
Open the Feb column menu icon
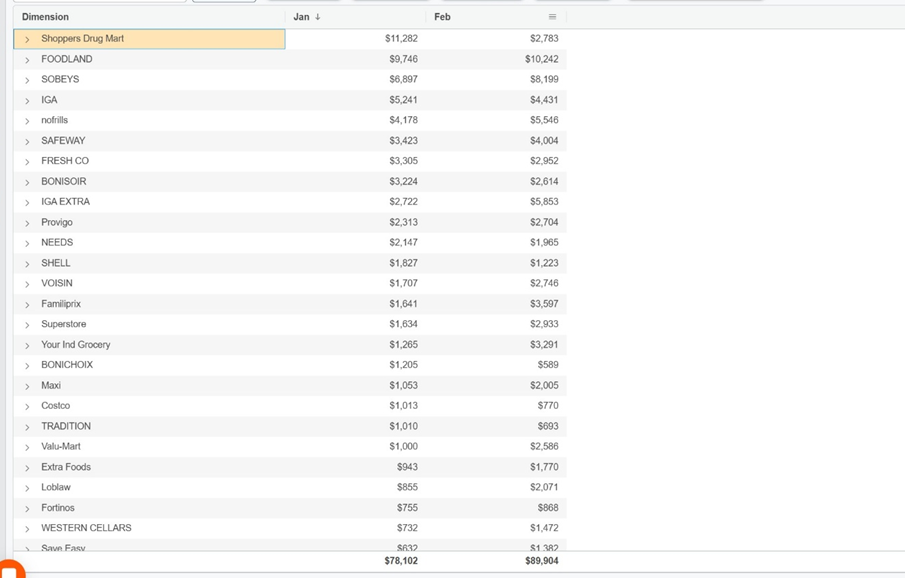point(552,17)
